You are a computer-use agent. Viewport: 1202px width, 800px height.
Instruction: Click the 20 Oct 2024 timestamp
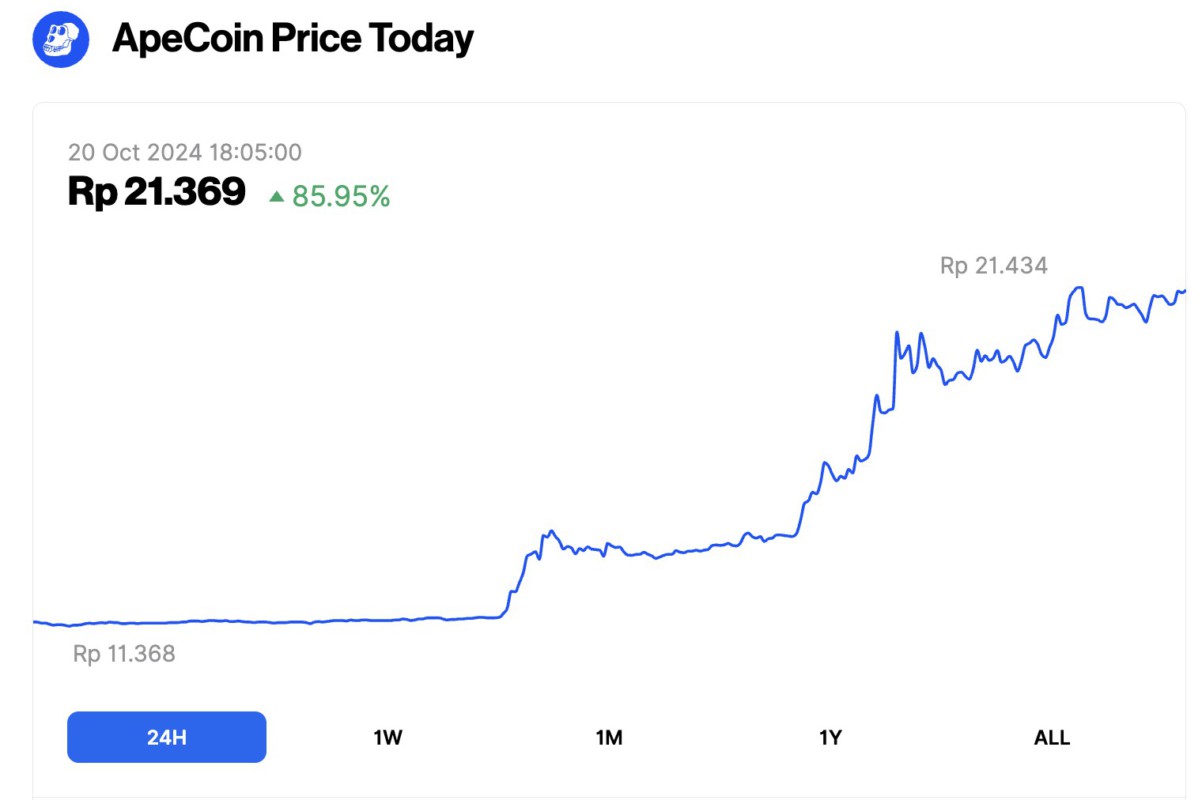coord(185,152)
